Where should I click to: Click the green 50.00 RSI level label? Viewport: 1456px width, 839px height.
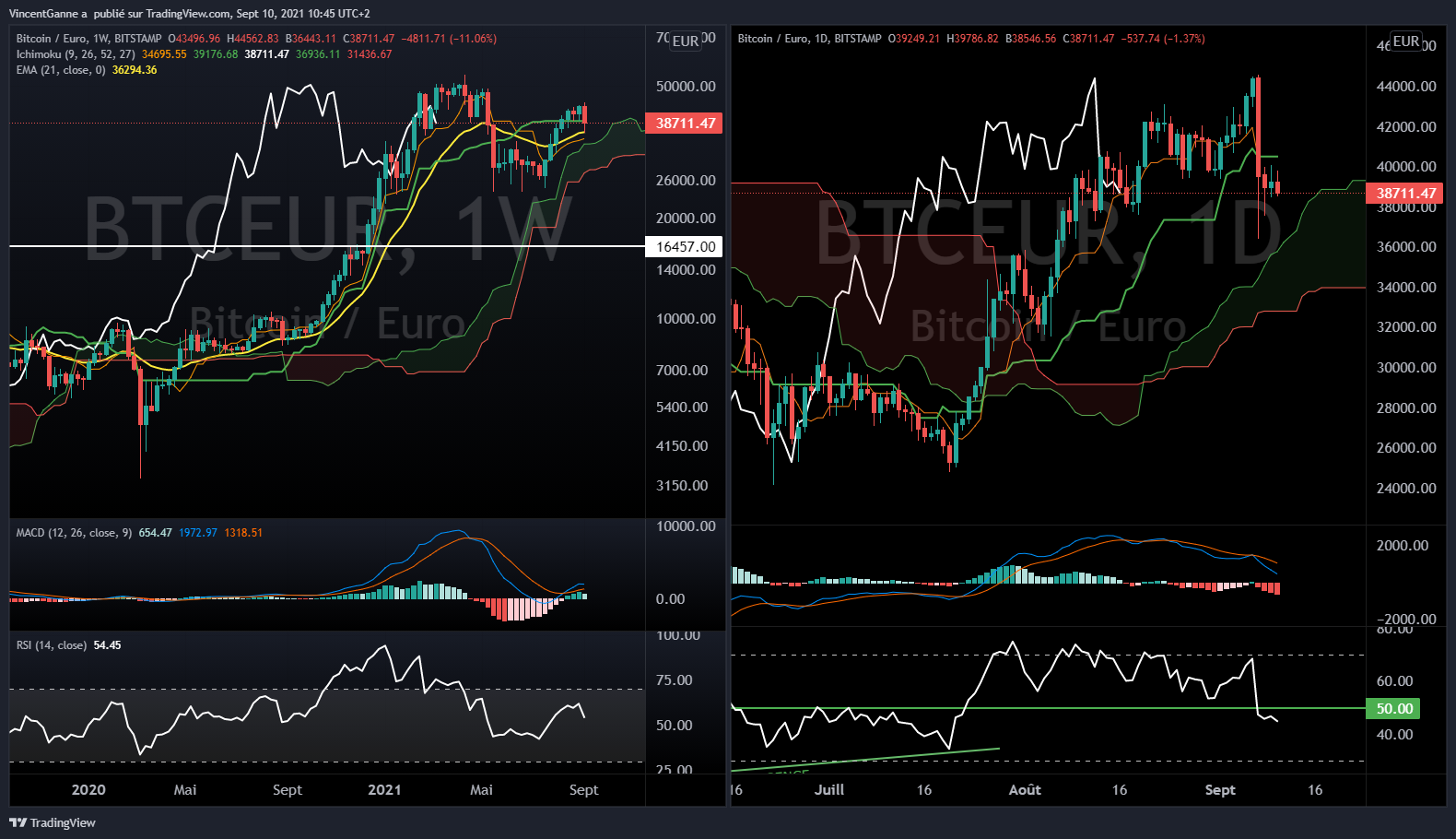pos(1393,708)
